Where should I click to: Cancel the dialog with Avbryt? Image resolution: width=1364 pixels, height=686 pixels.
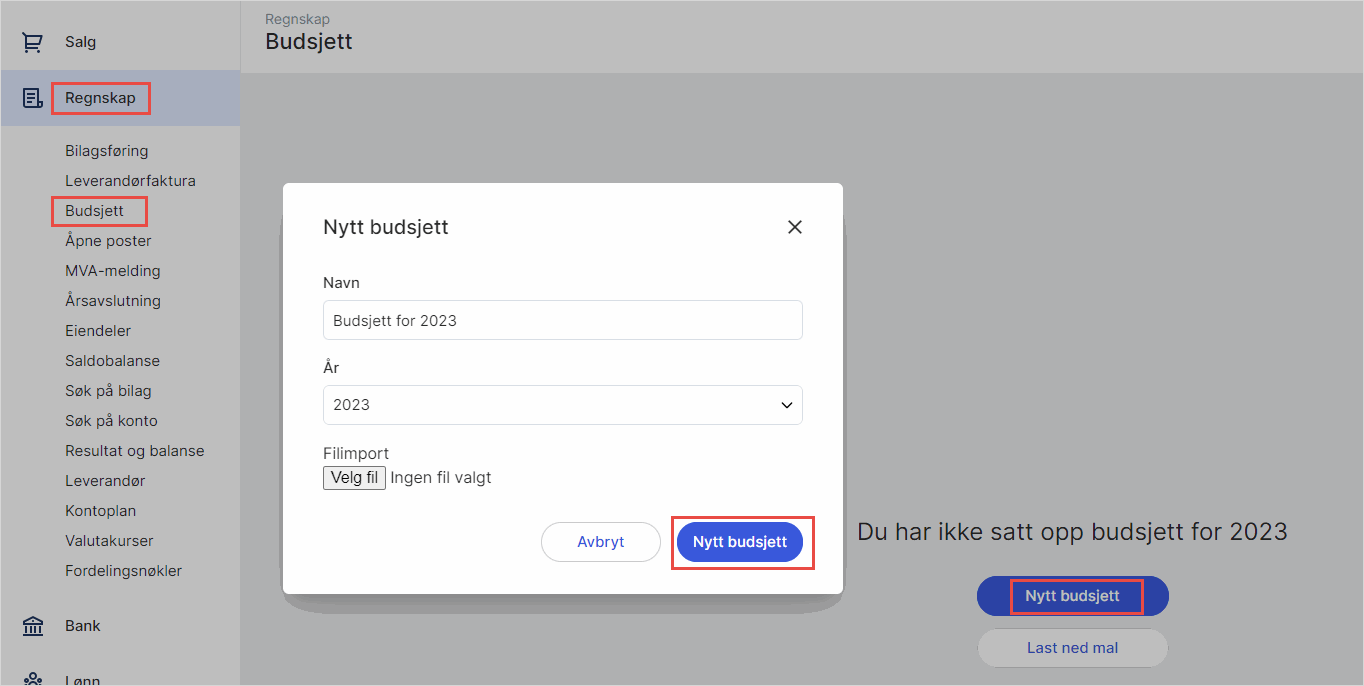tap(600, 542)
